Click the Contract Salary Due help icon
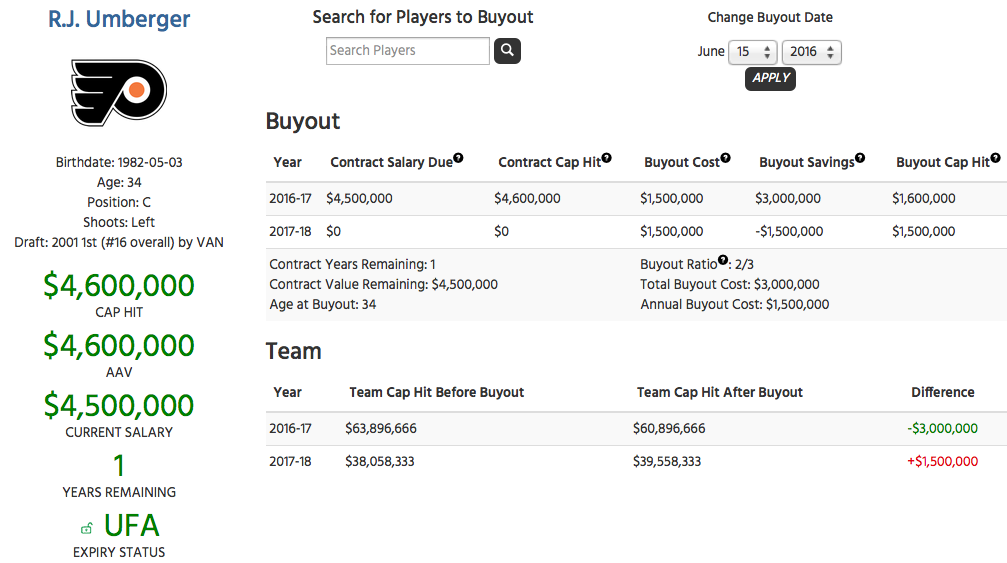This screenshot has width=1007, height=563. pos(458,158)
